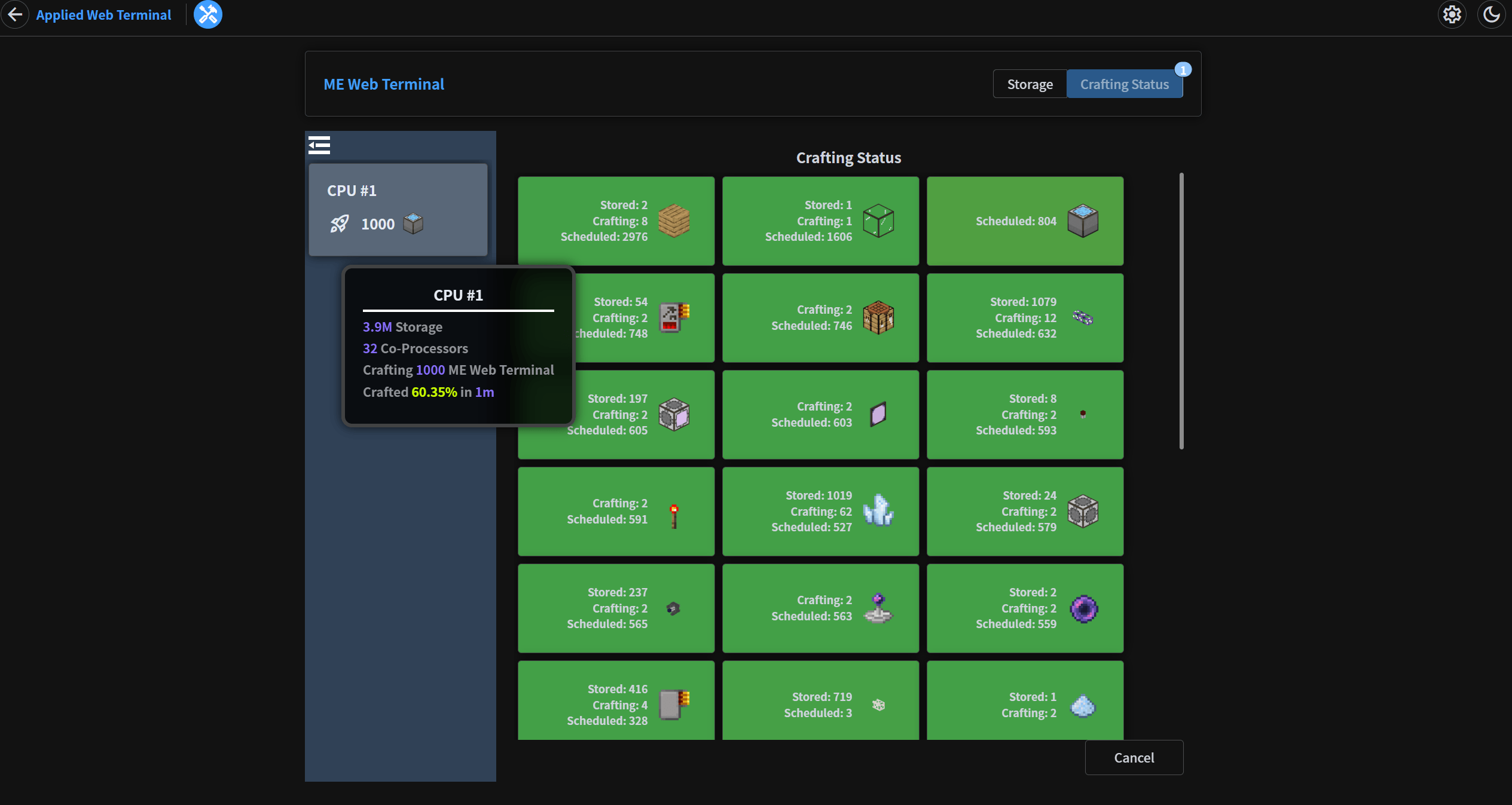Open settings via the gear icon

click(1452, 14)
